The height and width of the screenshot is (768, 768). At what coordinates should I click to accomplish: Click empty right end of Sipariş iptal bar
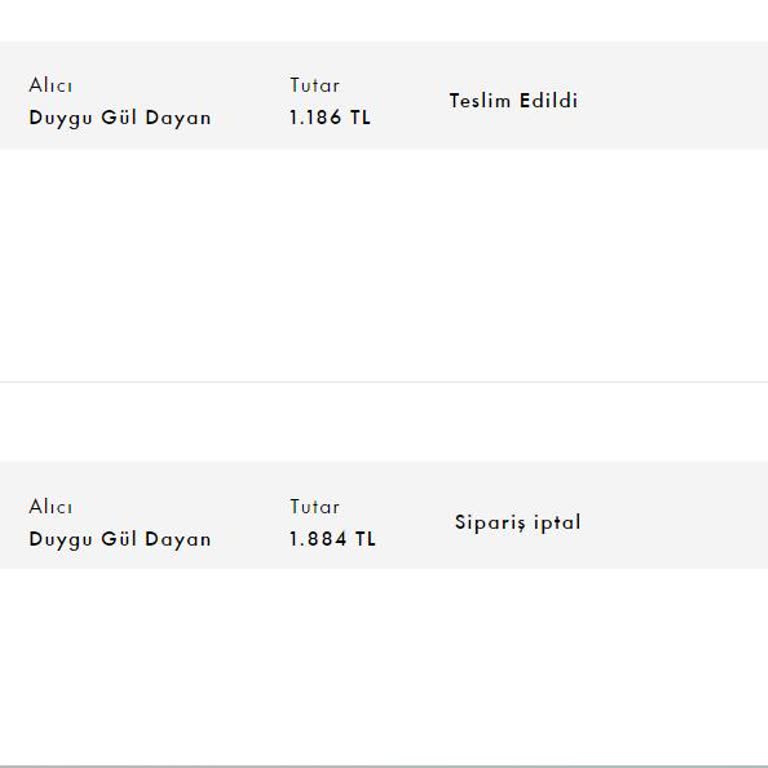700,516
